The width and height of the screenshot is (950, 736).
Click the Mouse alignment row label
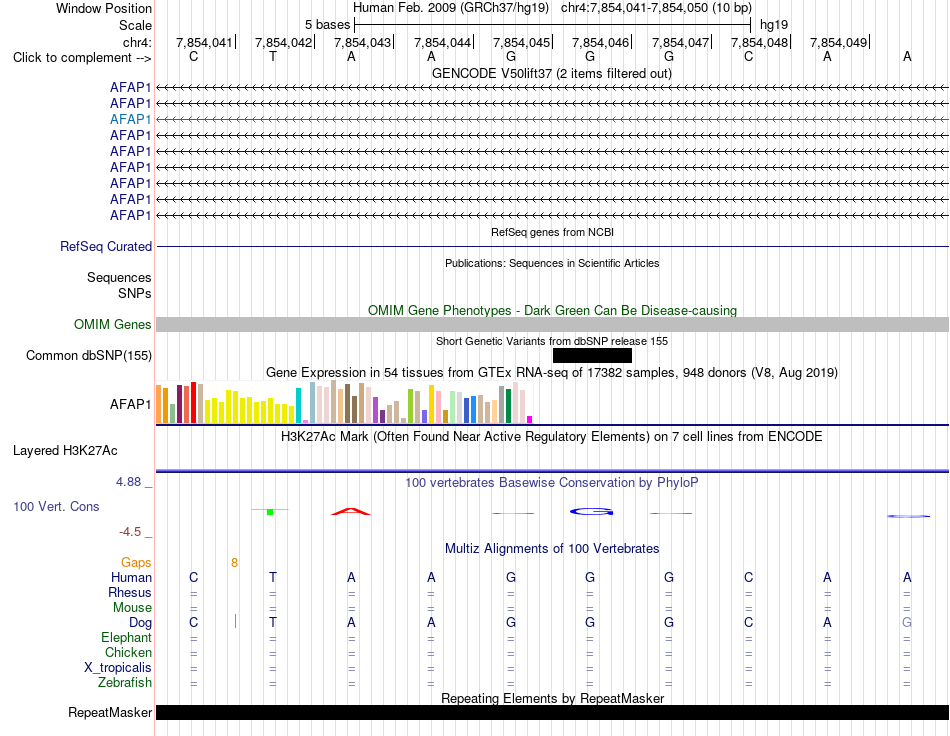pos(132,608)
